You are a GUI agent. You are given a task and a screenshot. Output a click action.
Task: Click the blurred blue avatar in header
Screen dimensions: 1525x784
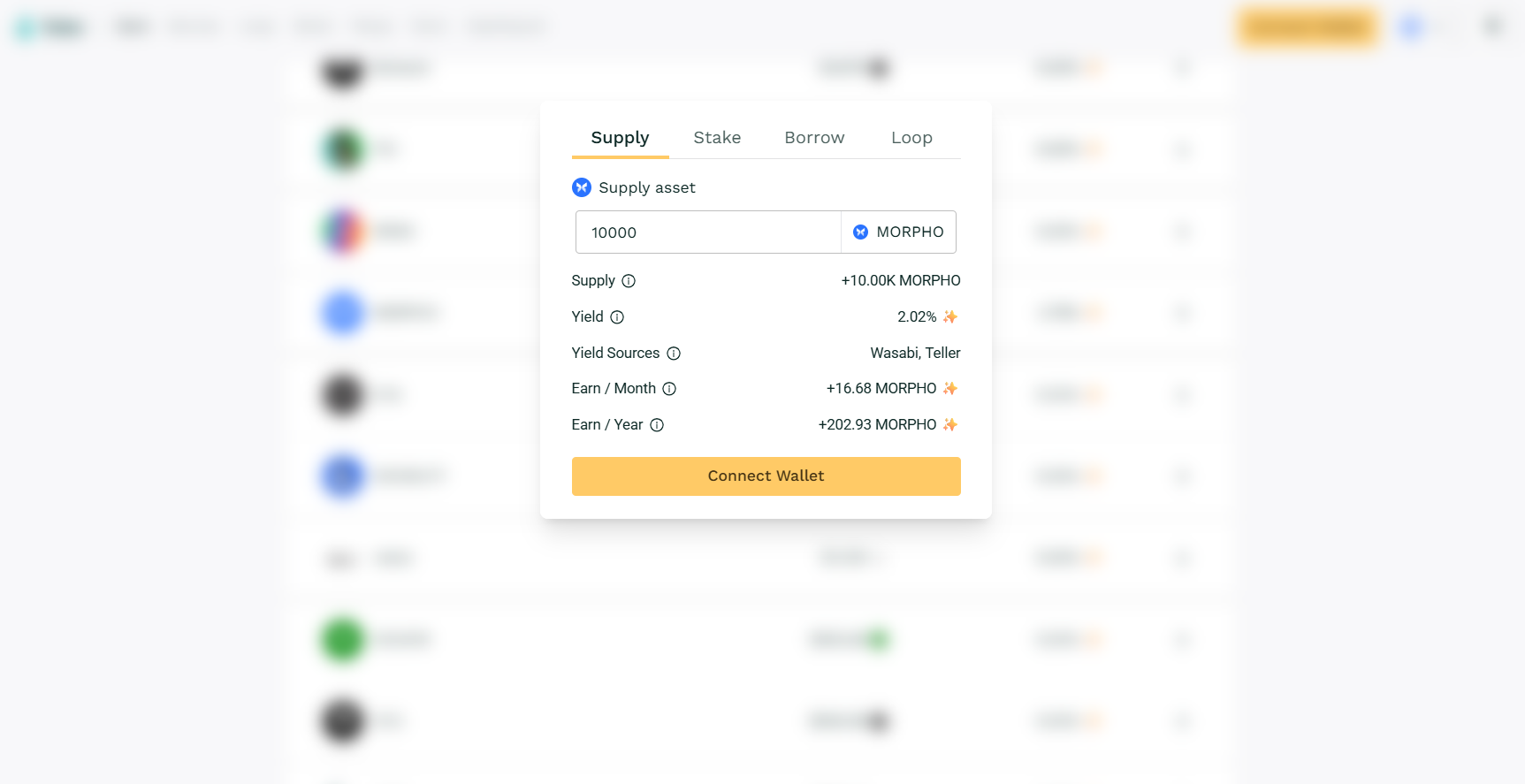tap(1412, 27)
